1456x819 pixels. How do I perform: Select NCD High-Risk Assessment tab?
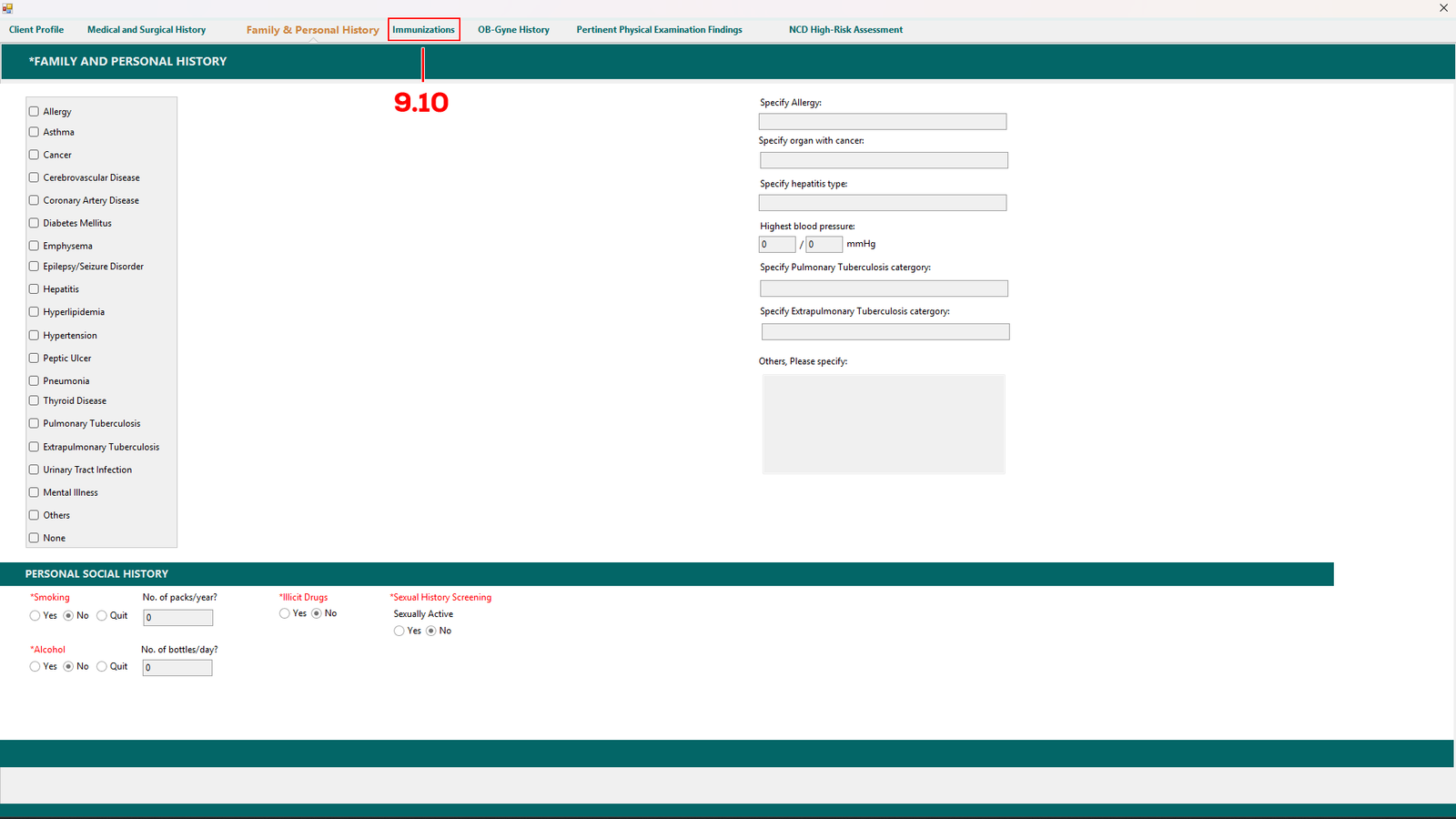tap(845, 30)
